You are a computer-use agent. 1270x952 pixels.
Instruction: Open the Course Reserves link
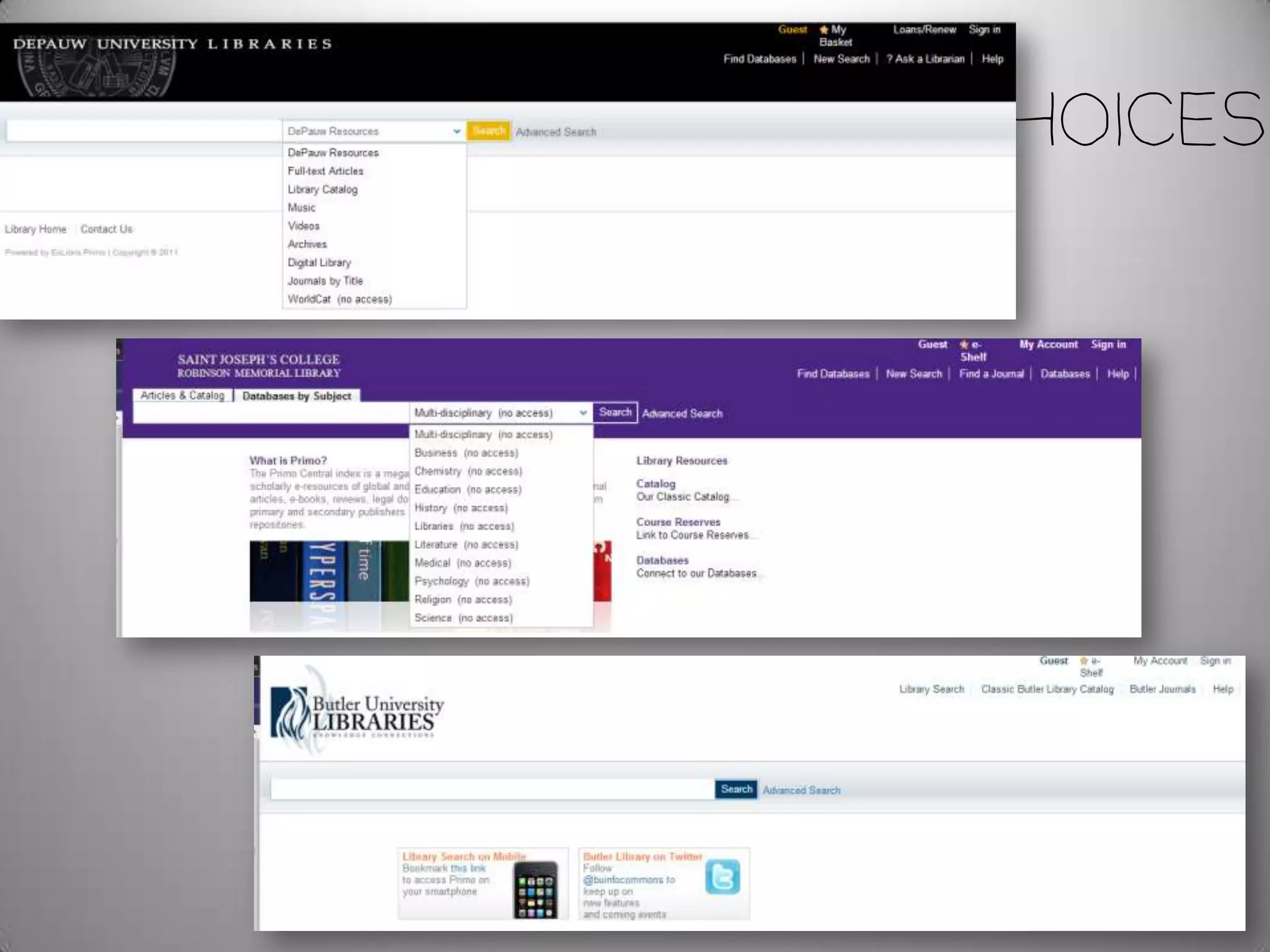pos(678,522)
